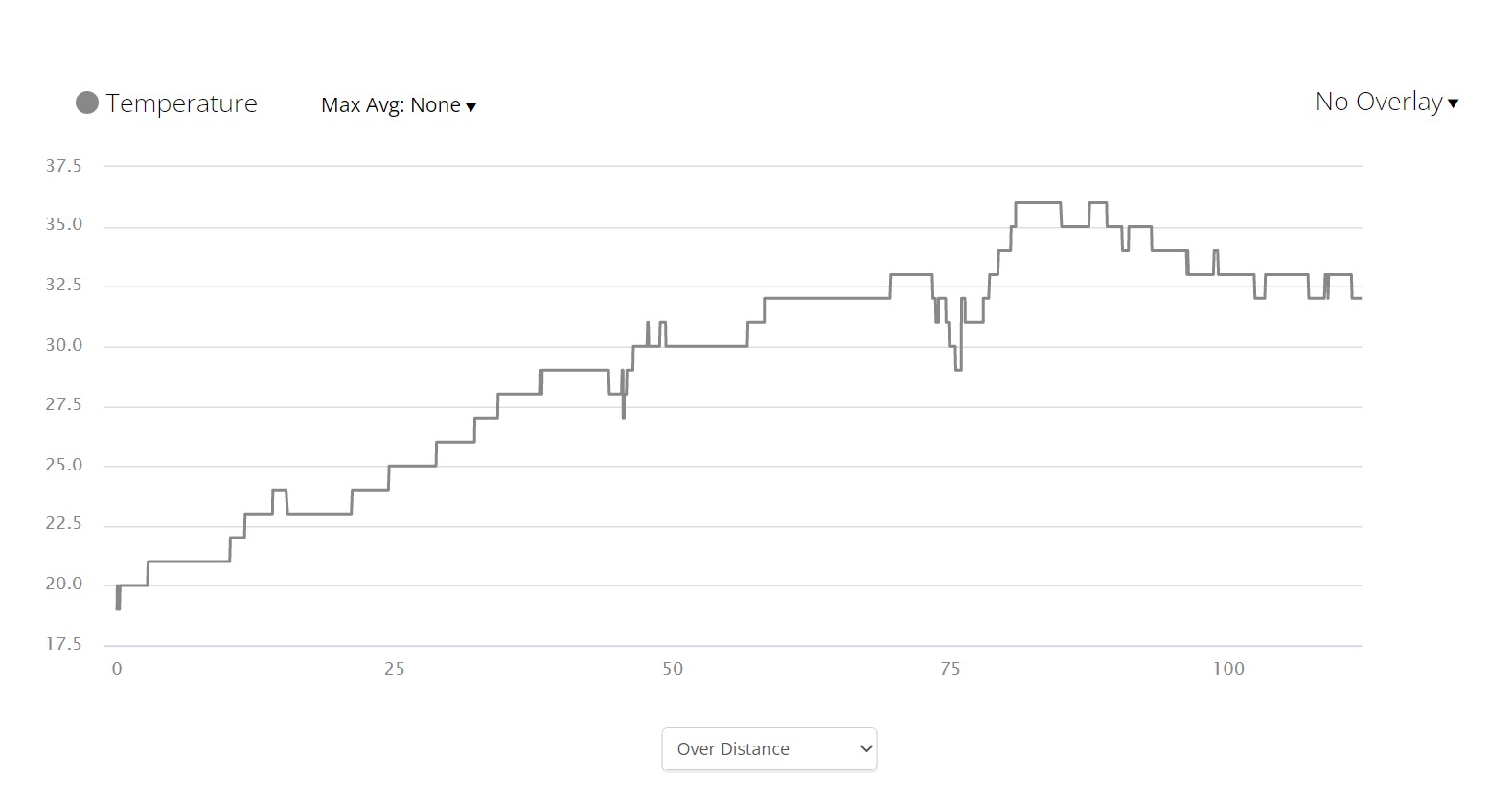Toggle the Temperature series label
Viewport: 1512px width, 803px height.
[181, 103]
